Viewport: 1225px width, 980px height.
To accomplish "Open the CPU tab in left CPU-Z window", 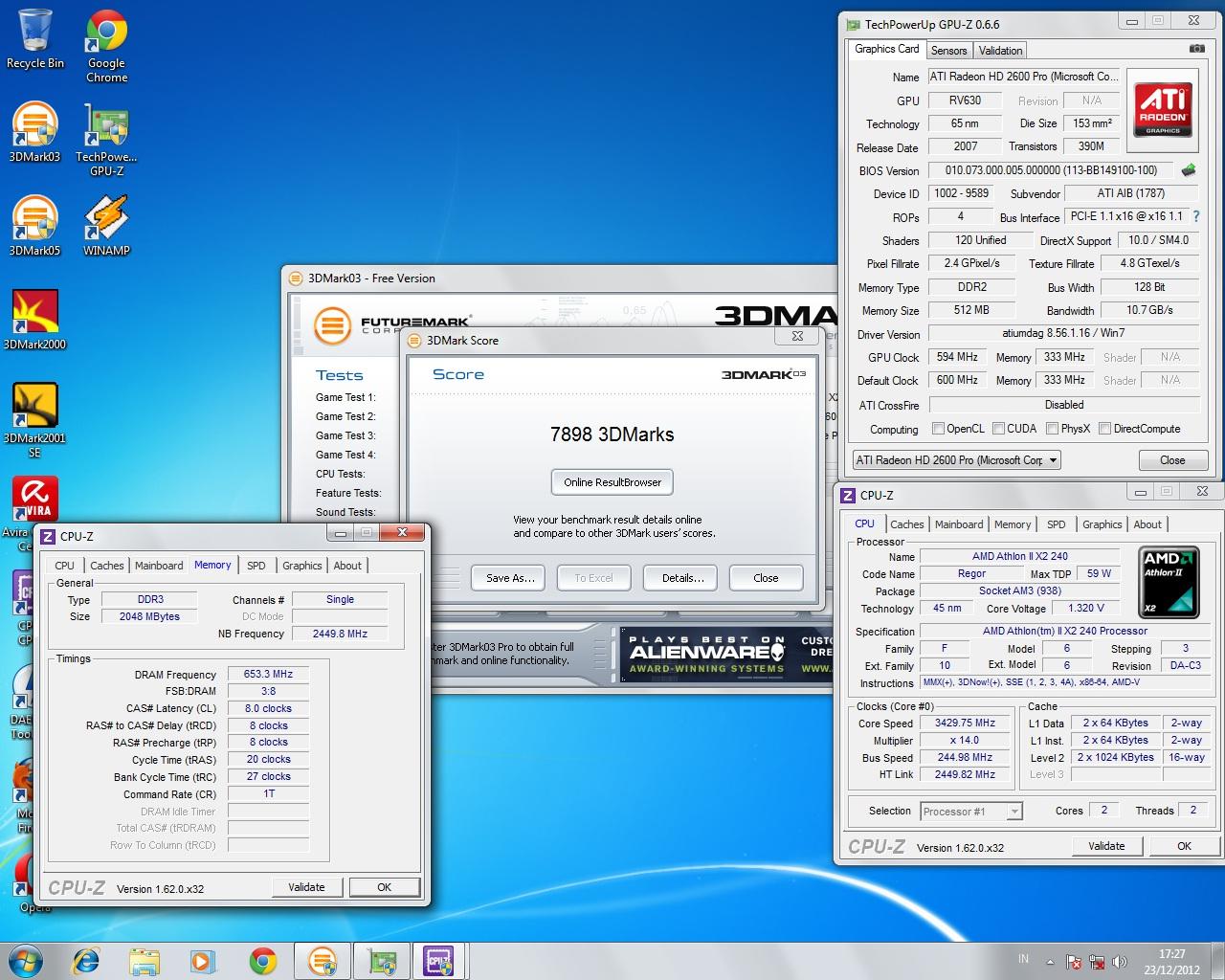I will pyautogui.click(x=64, y=566).
